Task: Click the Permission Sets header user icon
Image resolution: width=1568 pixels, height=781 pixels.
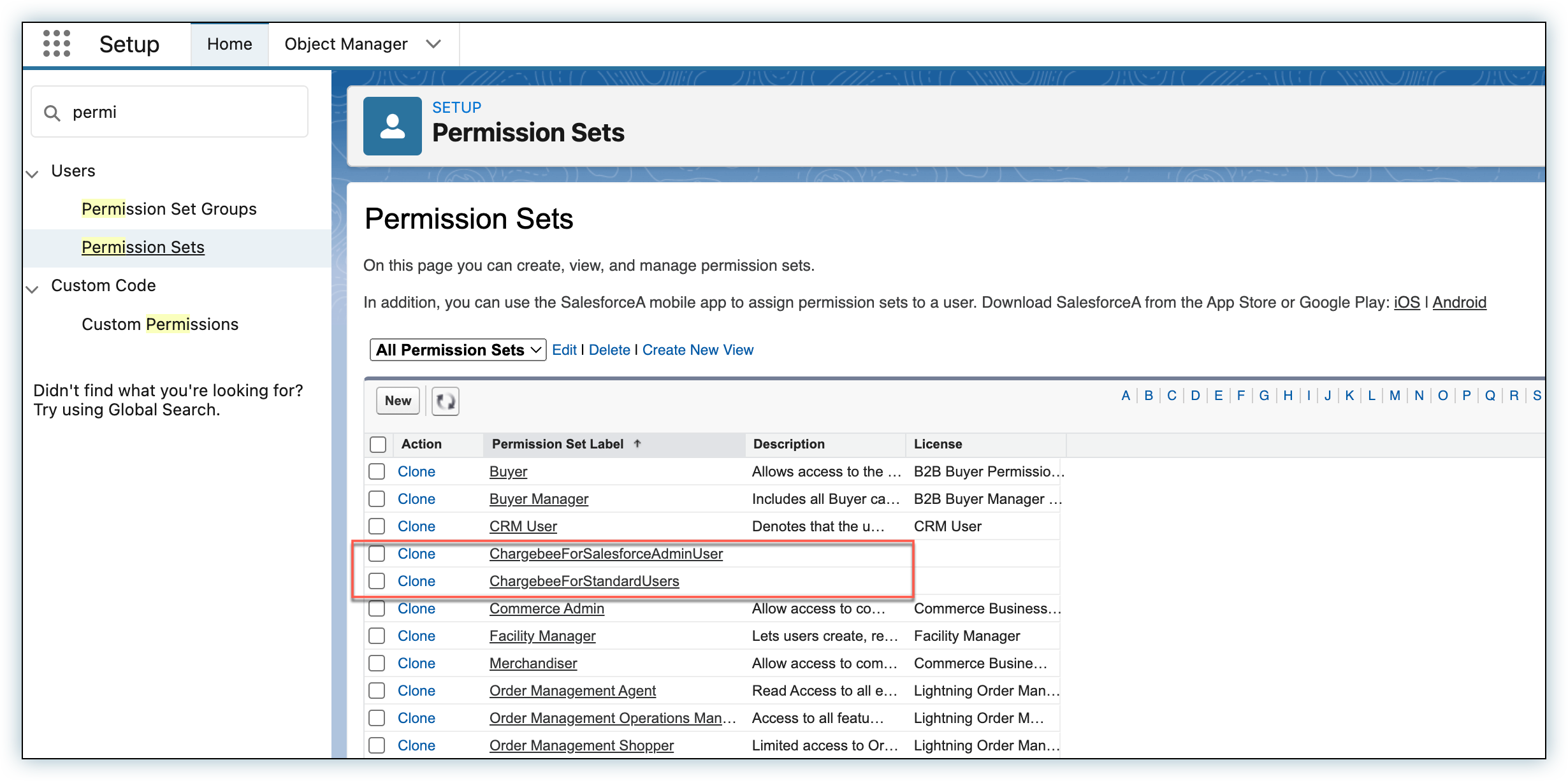Action: [x=392, y=126]
